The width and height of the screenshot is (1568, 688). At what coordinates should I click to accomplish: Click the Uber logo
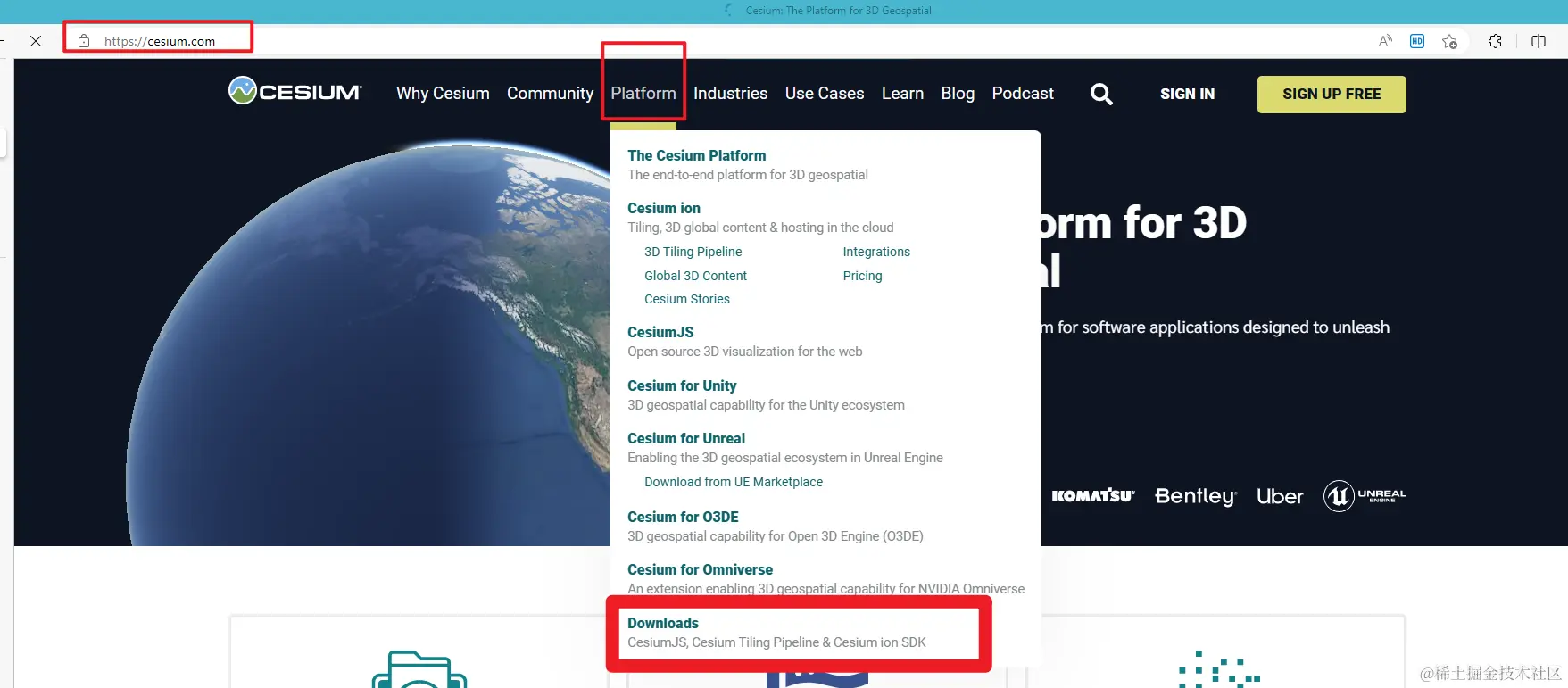(1280, 496)
